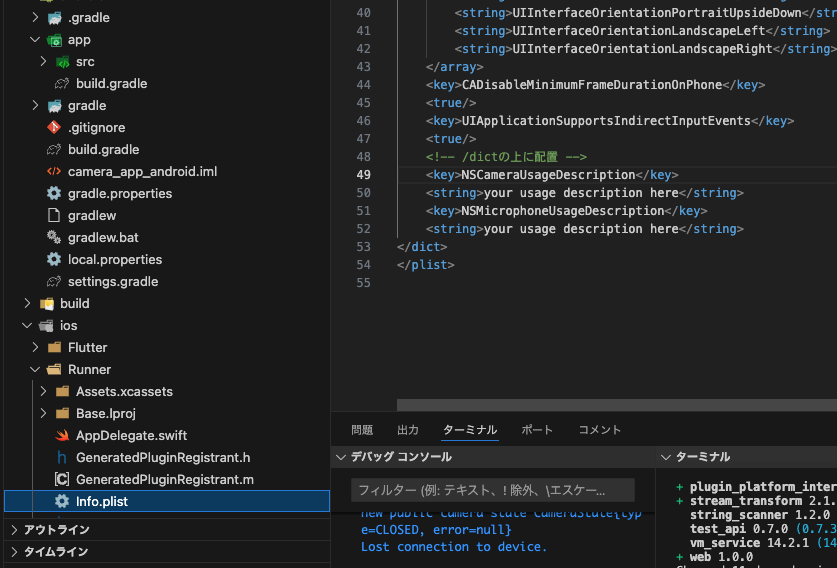Click the .gradle folder icon

(54, 18)
